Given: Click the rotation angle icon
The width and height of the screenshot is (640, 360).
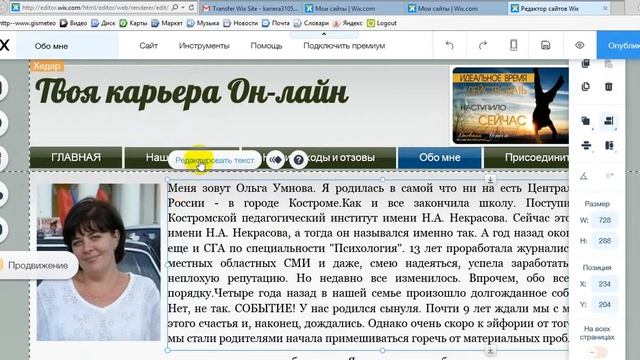Looking at the screenshot, I should [x=584, y=176].
